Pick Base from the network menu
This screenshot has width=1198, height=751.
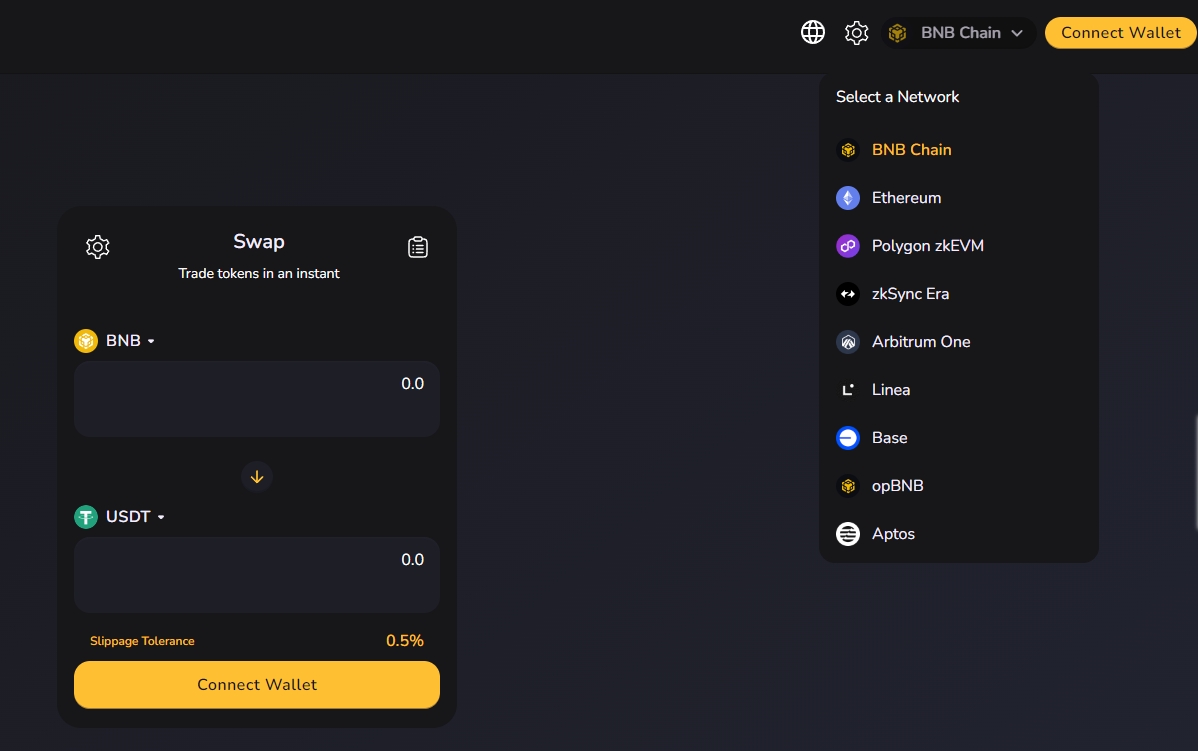point(889,438)
